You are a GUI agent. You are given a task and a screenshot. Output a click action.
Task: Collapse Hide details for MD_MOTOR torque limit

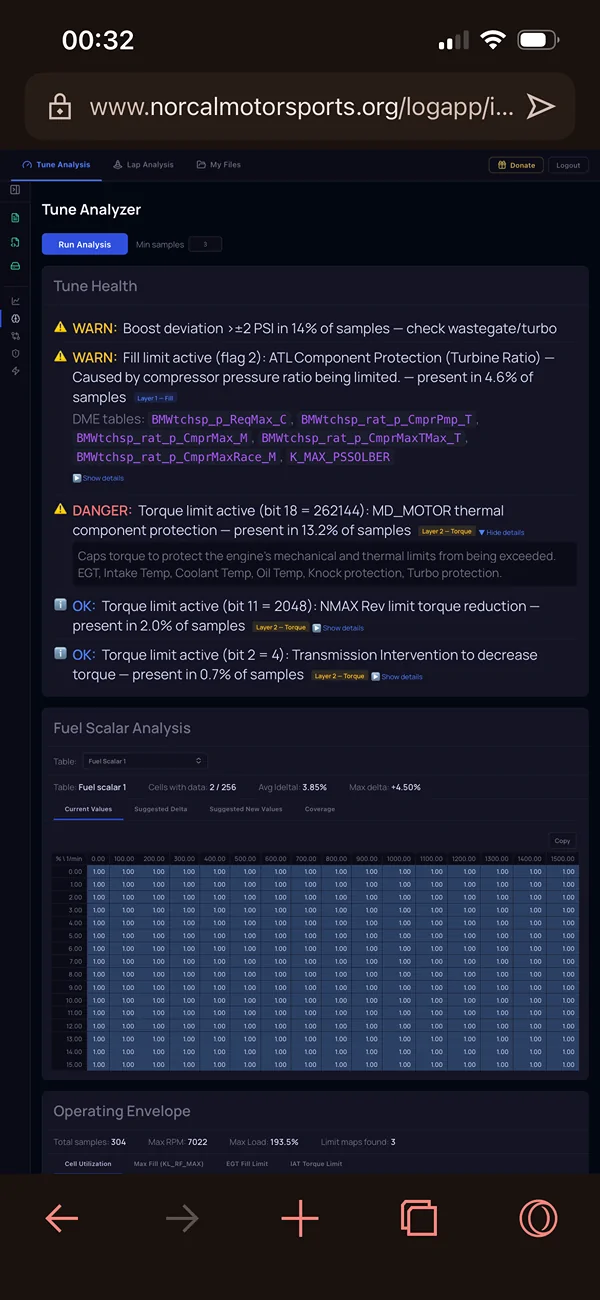[501, 532]
